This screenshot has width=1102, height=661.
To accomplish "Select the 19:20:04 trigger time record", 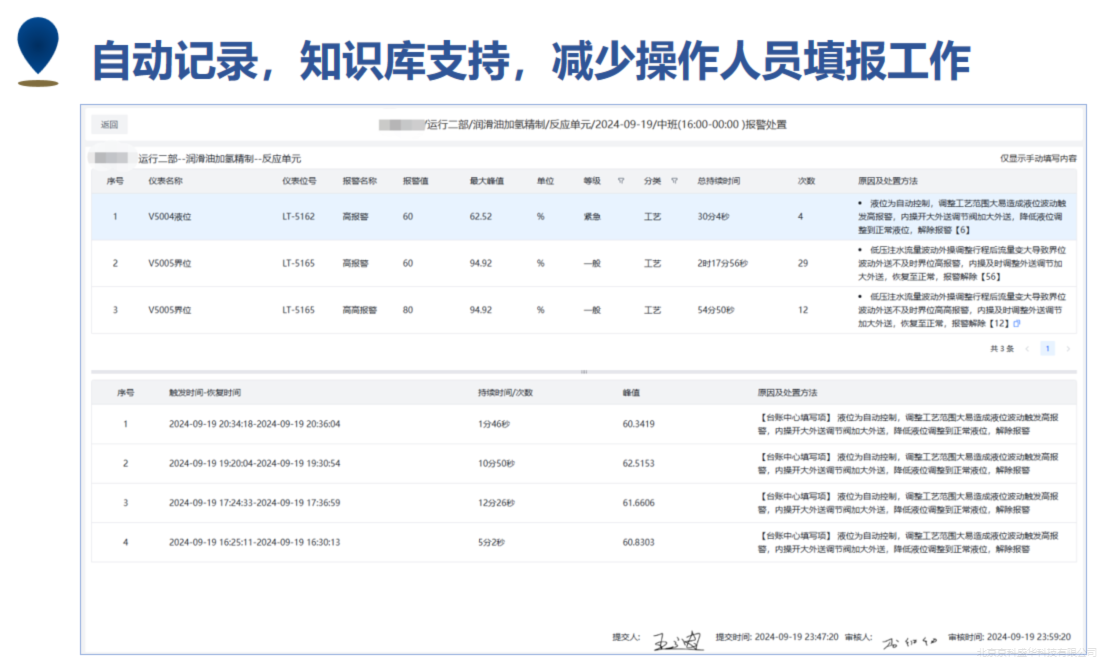I will pyautogui.click(x=254, y=464).
